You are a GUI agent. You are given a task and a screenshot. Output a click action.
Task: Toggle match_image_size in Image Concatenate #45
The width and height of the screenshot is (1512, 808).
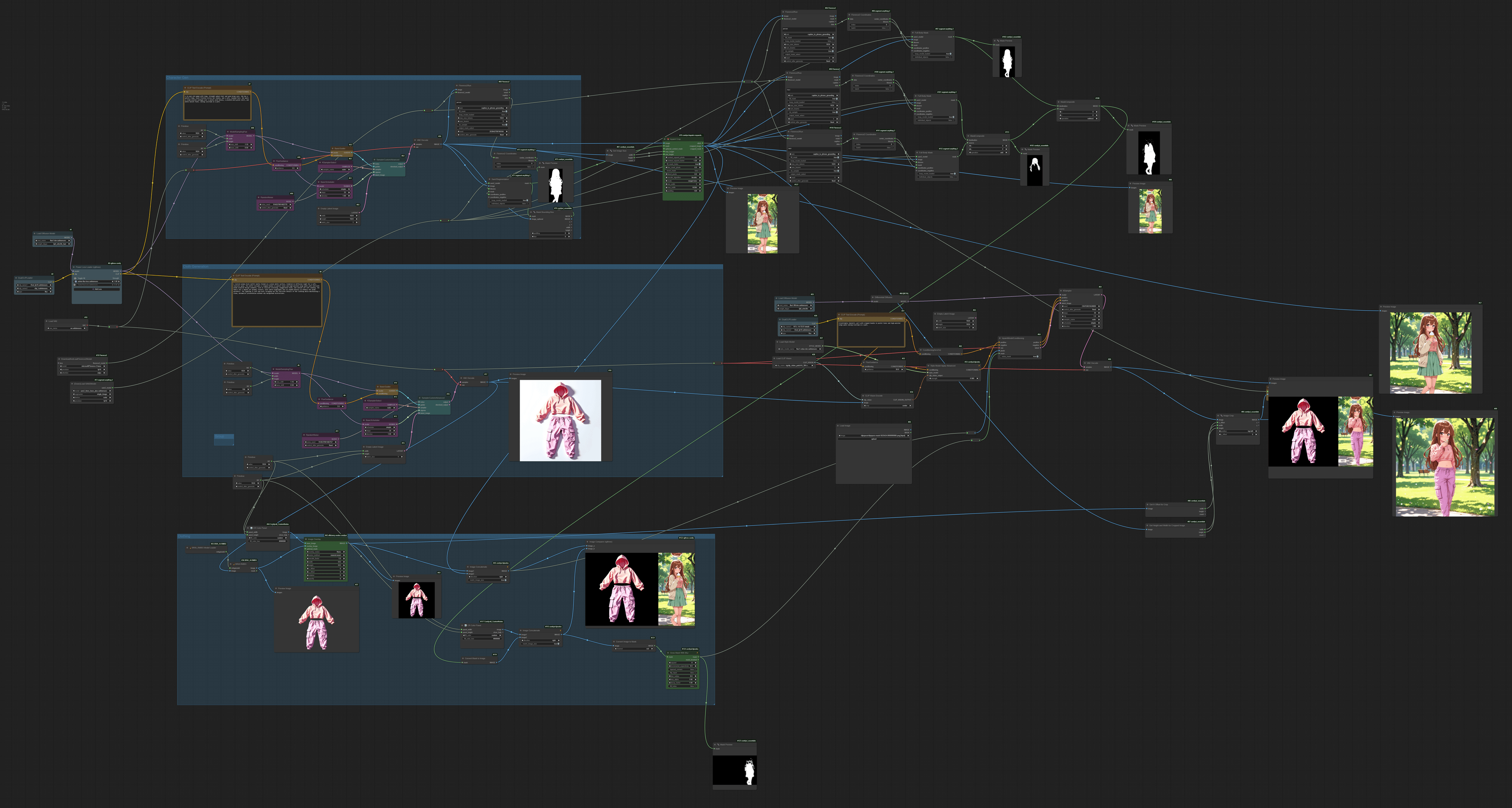click(x=488, y=580)
